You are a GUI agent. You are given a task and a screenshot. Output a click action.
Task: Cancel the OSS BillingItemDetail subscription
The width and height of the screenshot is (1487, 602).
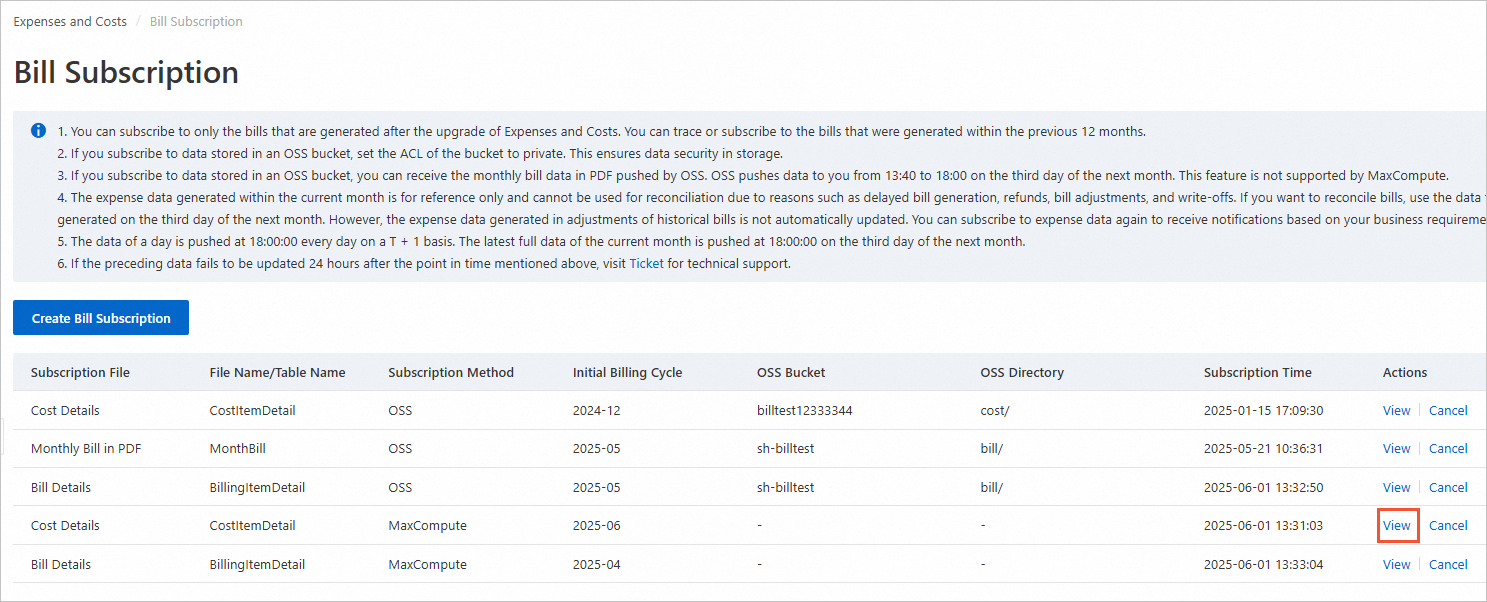coord(1448,487)
